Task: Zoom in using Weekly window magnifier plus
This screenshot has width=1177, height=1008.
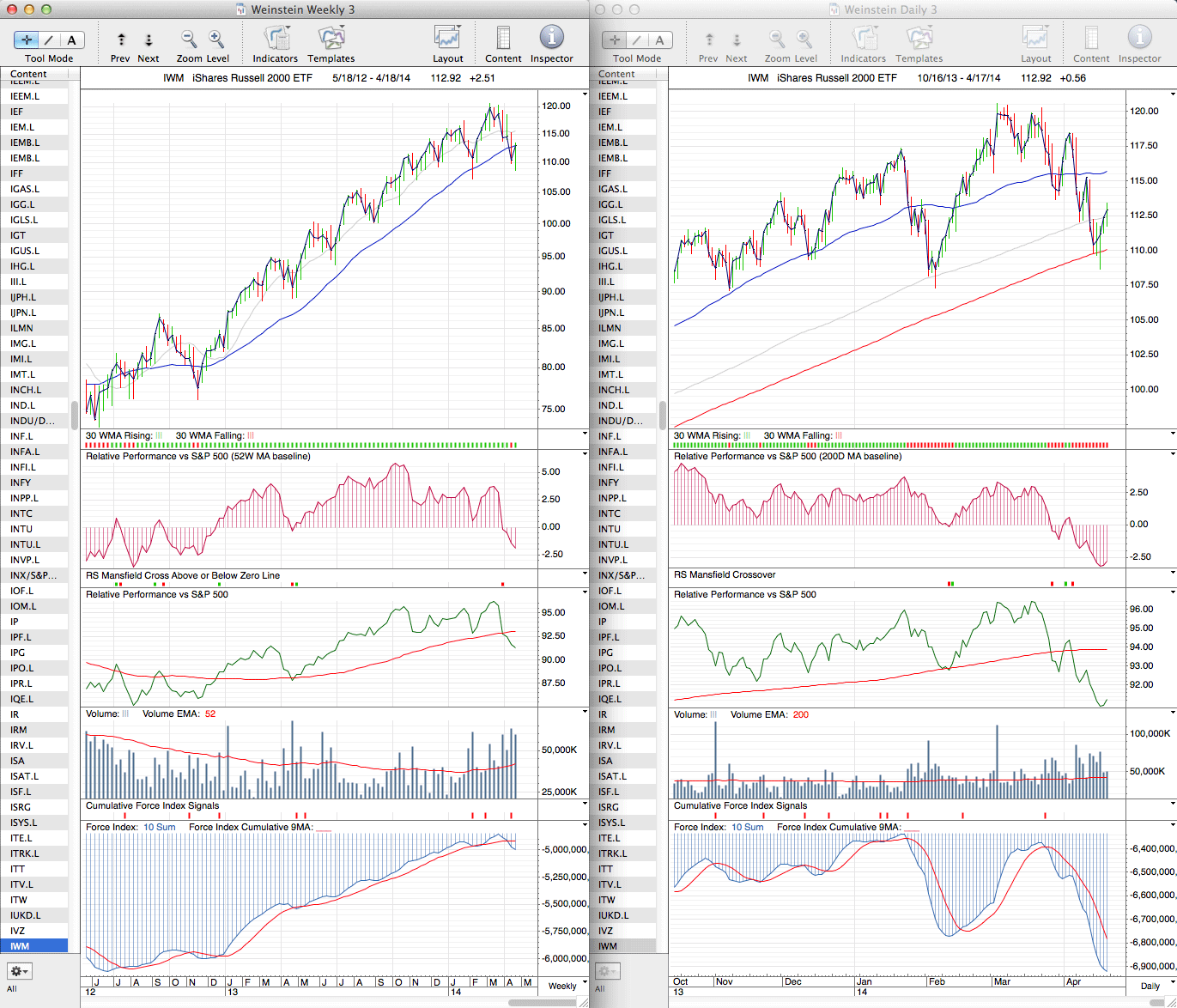Action: (216, 39)
